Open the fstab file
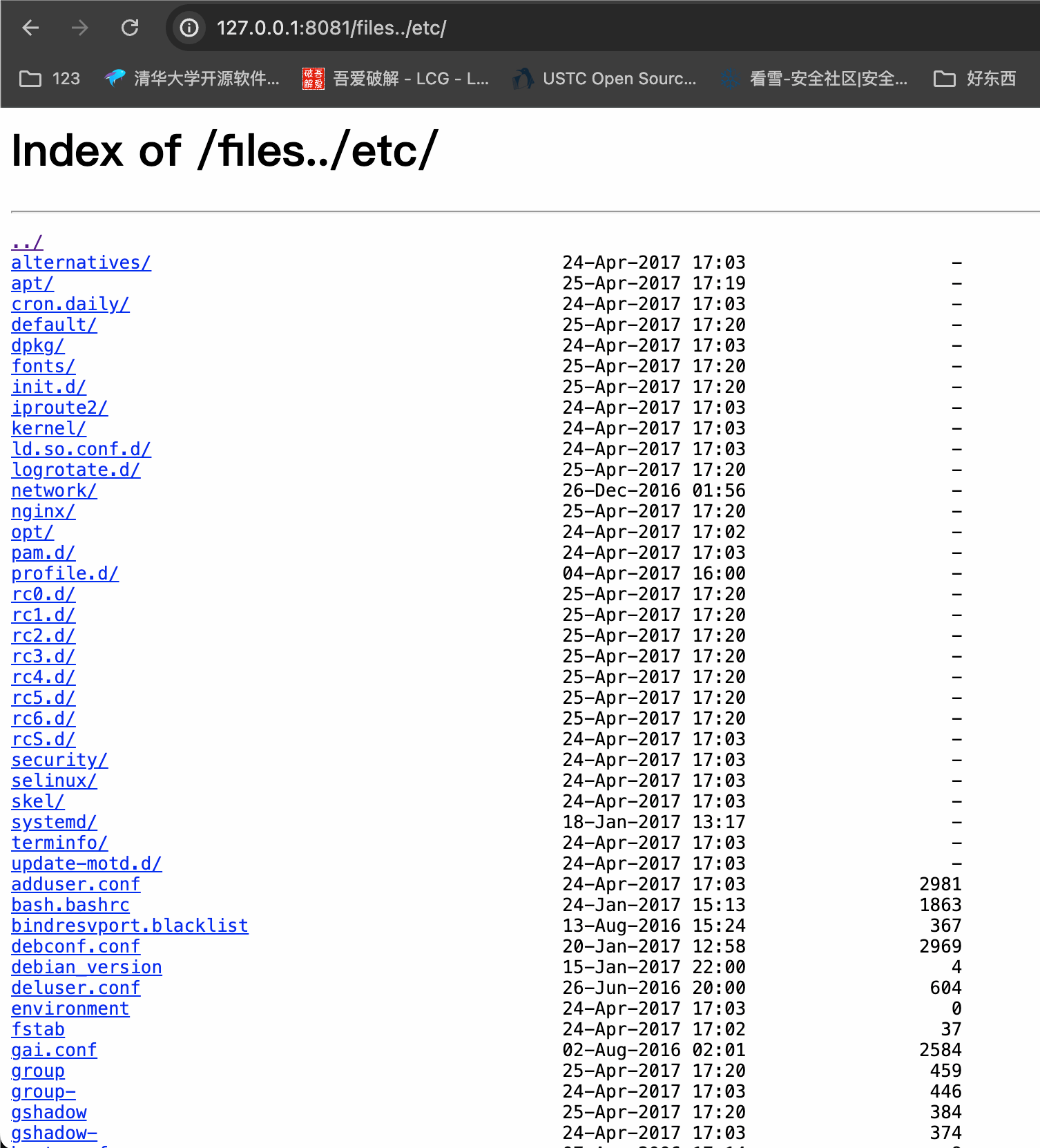Viewport: 1040px width, 1148px height. (38, 1029)
